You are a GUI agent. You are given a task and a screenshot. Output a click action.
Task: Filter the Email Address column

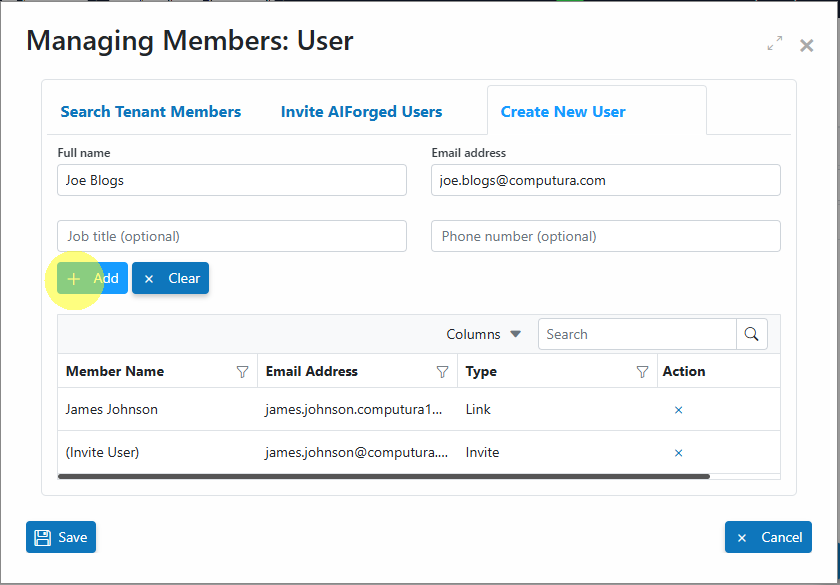pyautogui.click(x=442, y=372)
